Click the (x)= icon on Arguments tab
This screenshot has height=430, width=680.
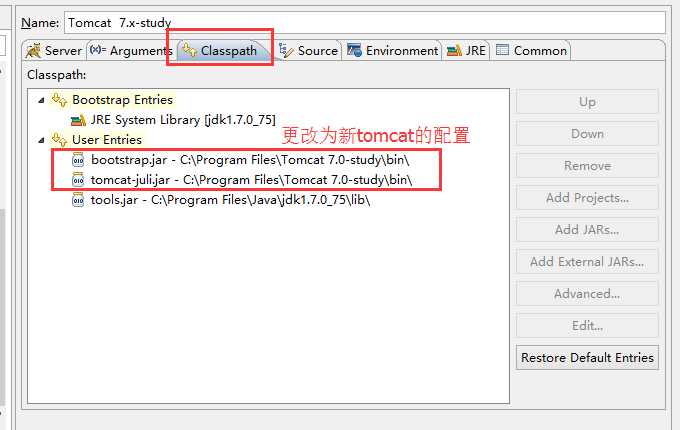tap(98, 50)
